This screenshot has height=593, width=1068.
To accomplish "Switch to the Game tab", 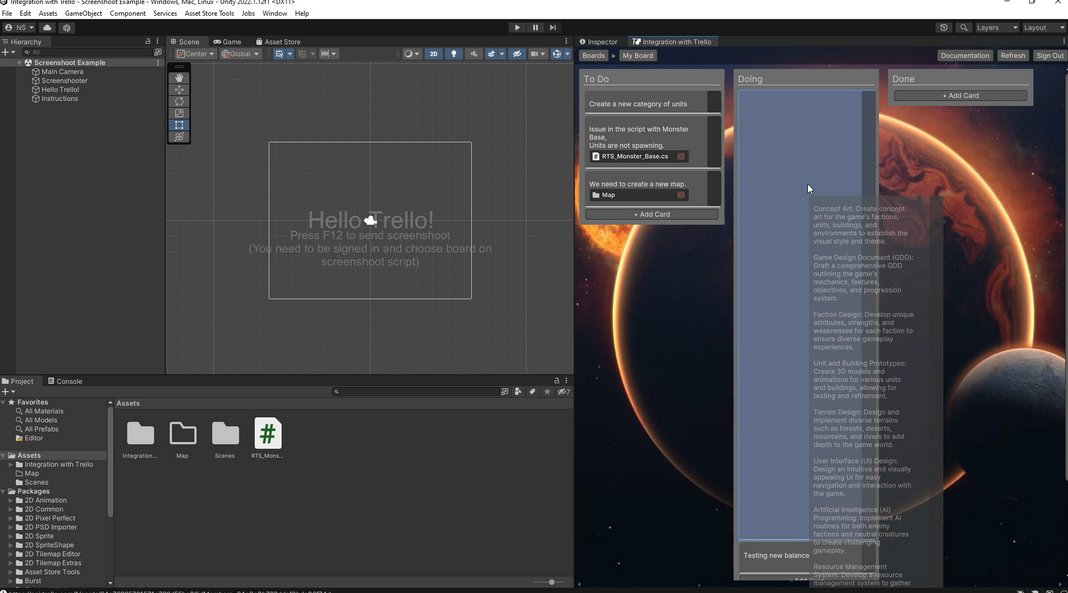I will coord(227,42).
